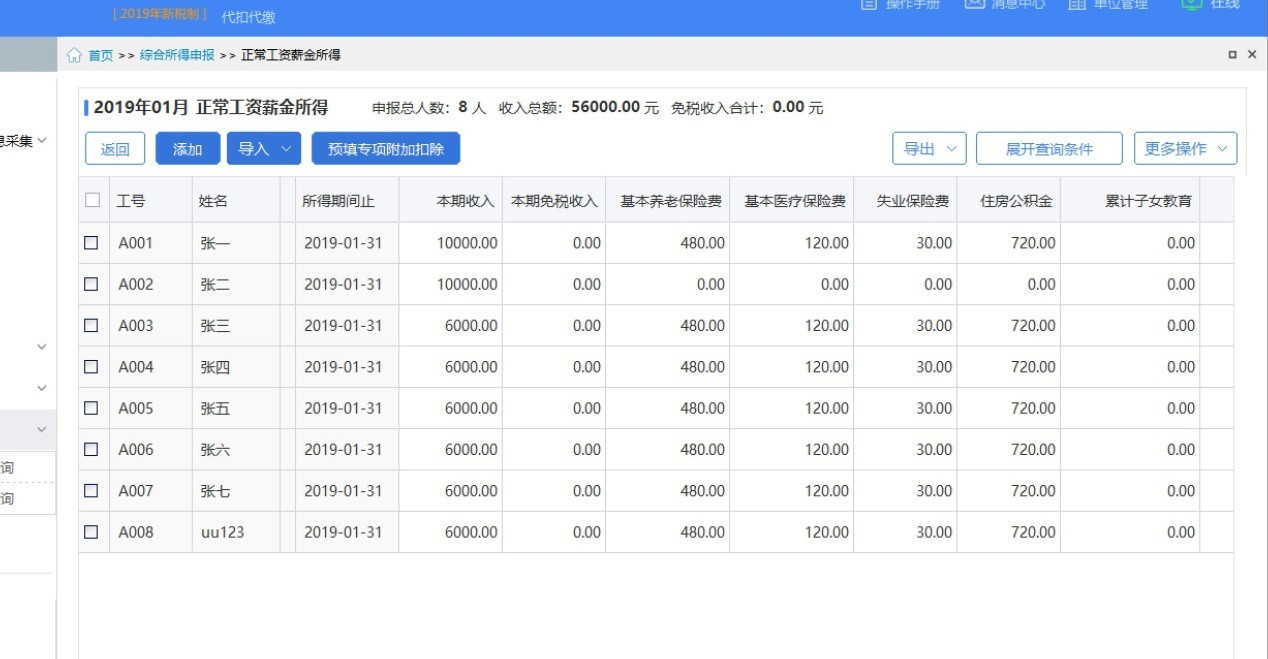Click employee number A008
Image resolution: width=1268 pixels, height=659 pixels.
tap(136, 532)
